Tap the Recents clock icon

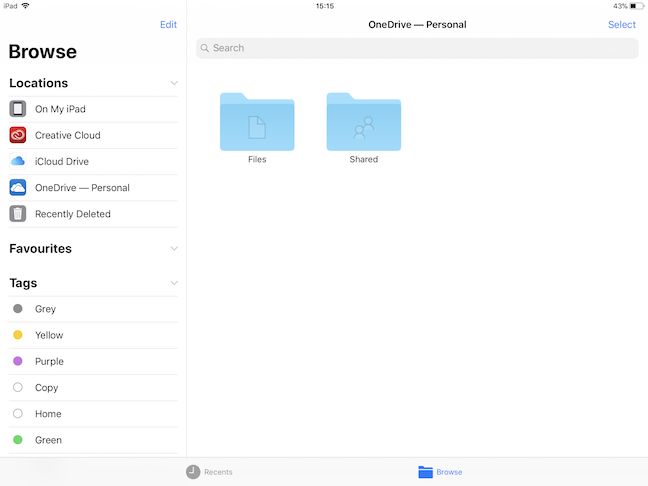[x=193, y=472]
